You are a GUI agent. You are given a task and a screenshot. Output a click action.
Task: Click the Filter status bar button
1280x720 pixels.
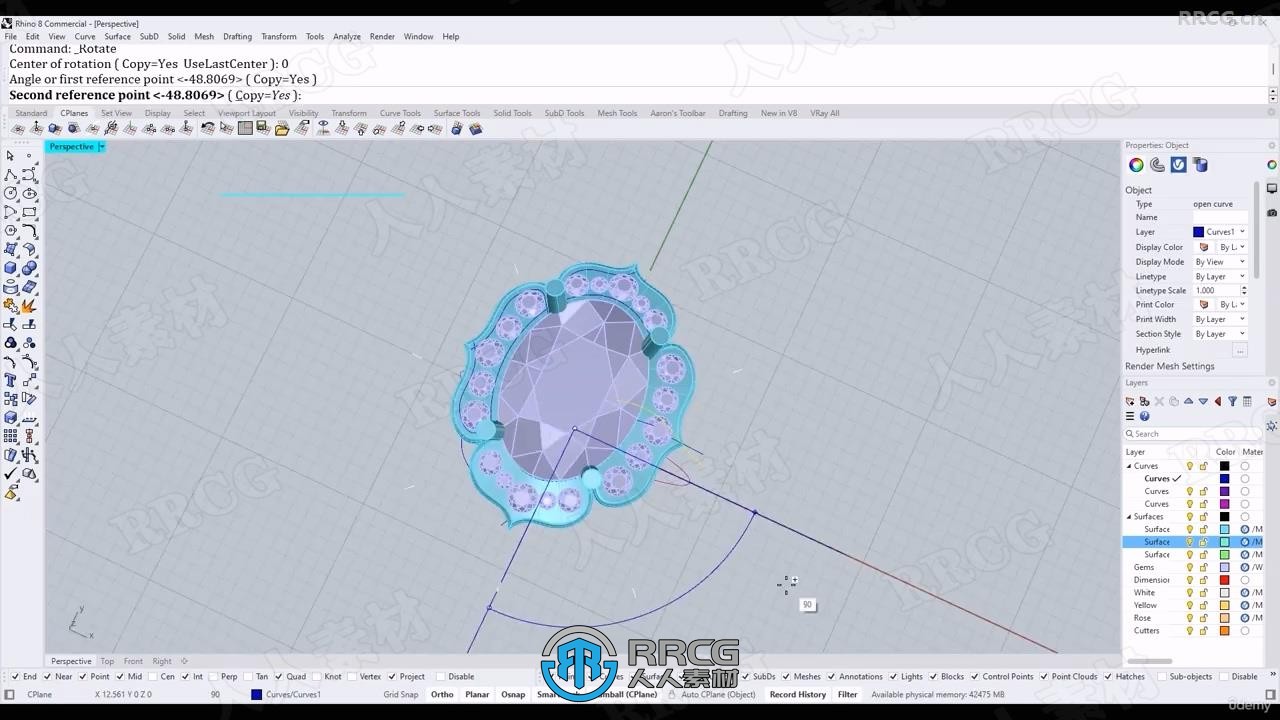(x=847, y=694)
